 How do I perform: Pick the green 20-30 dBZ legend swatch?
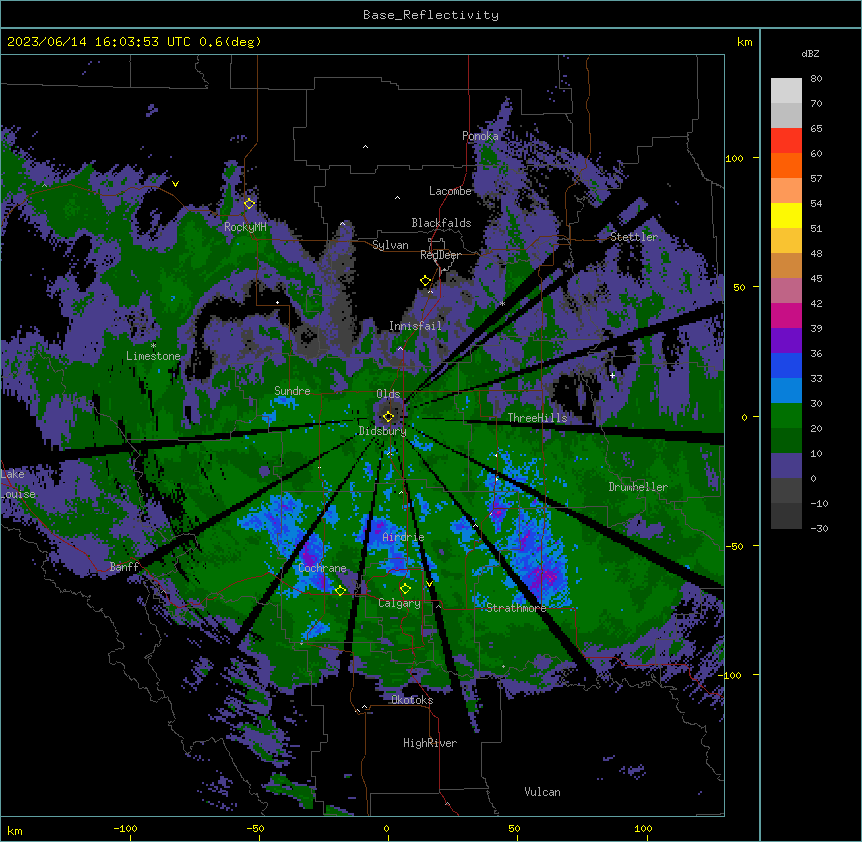[786, 416]
